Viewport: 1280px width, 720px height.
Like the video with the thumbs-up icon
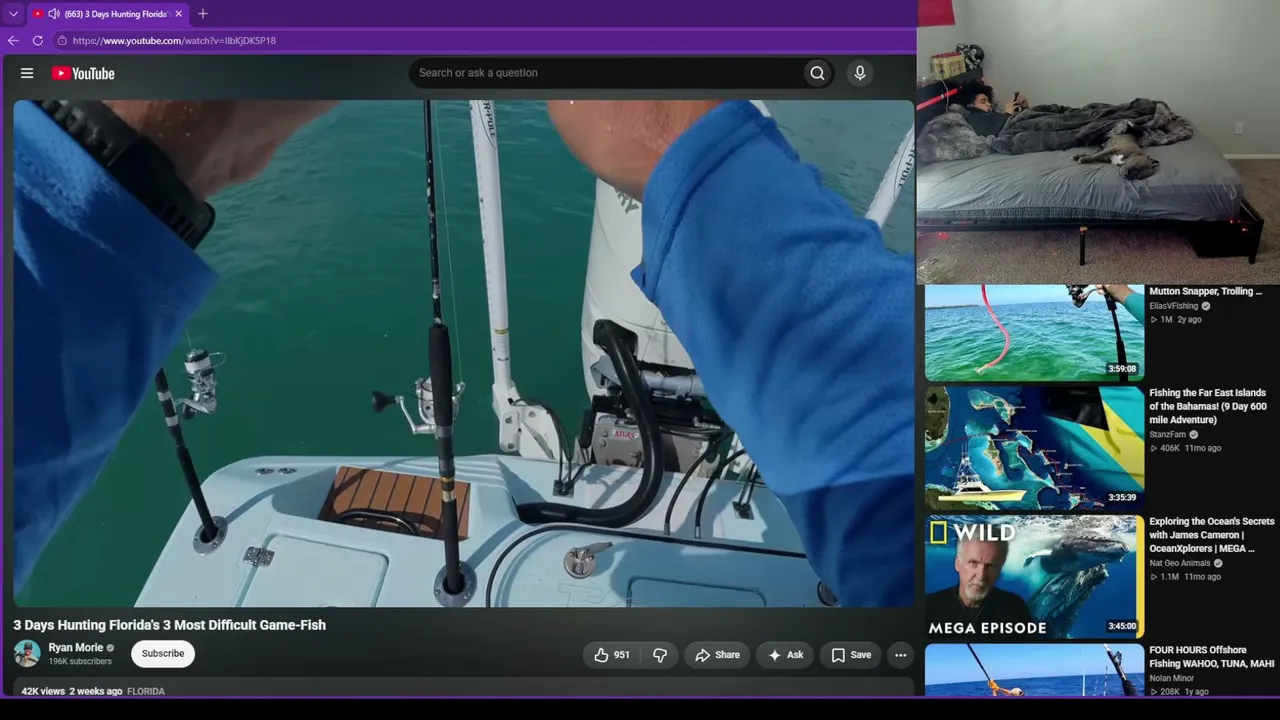coord(611,655)
